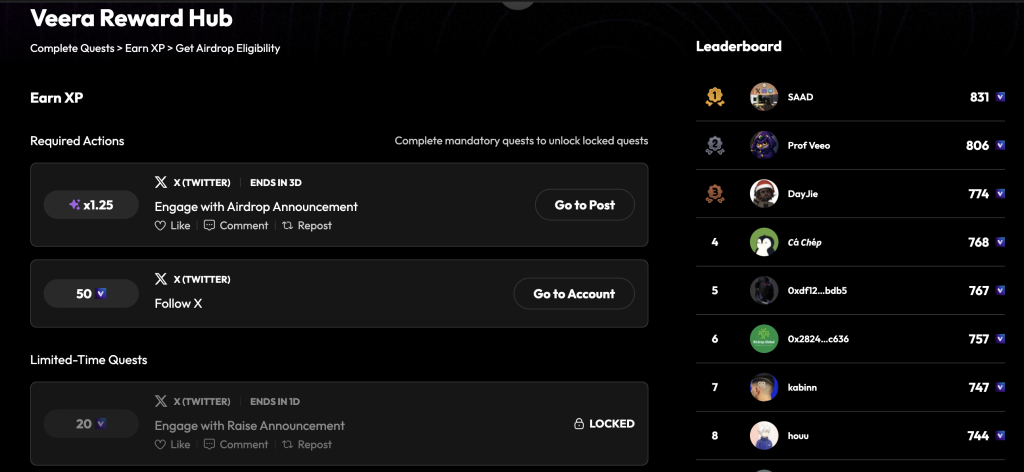The image size is (1024, 472).
Task: Click Like under Airdrop Announcement quest
Action: tap(172, 226)
